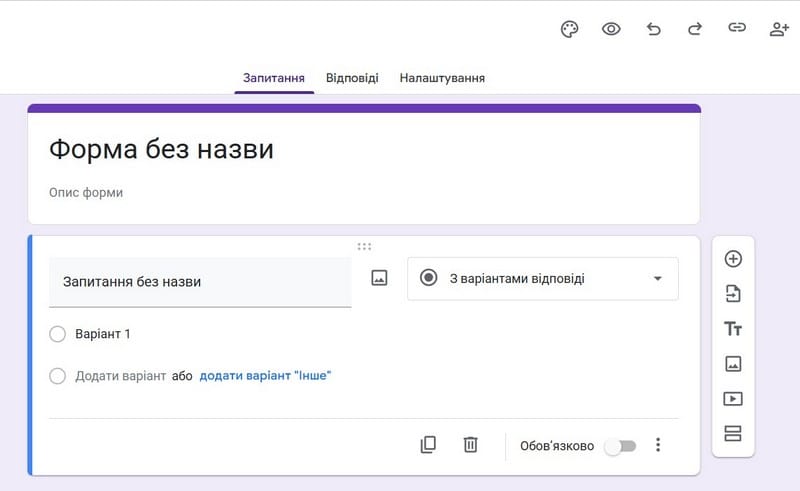Open the З варіантами відповіді type dropdown
The image size is (800, 491).
(543, 279)
